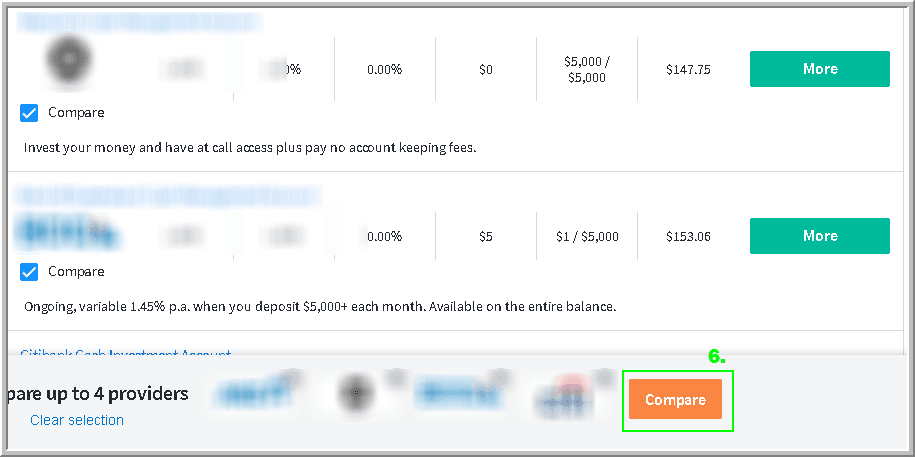The width and height of the screenshot is (915, 457).
Task: Open the first account's blurred title link
Action: 140,20
